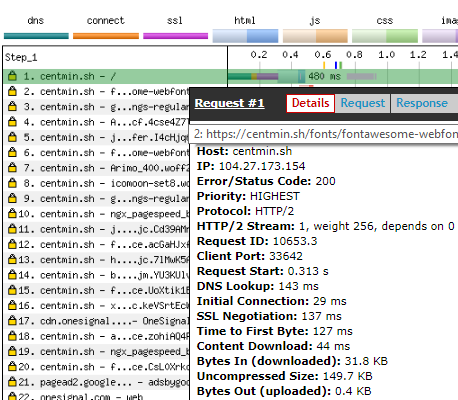Click the lock icon for request 17

pyautogui.click(x=12, y=321)
